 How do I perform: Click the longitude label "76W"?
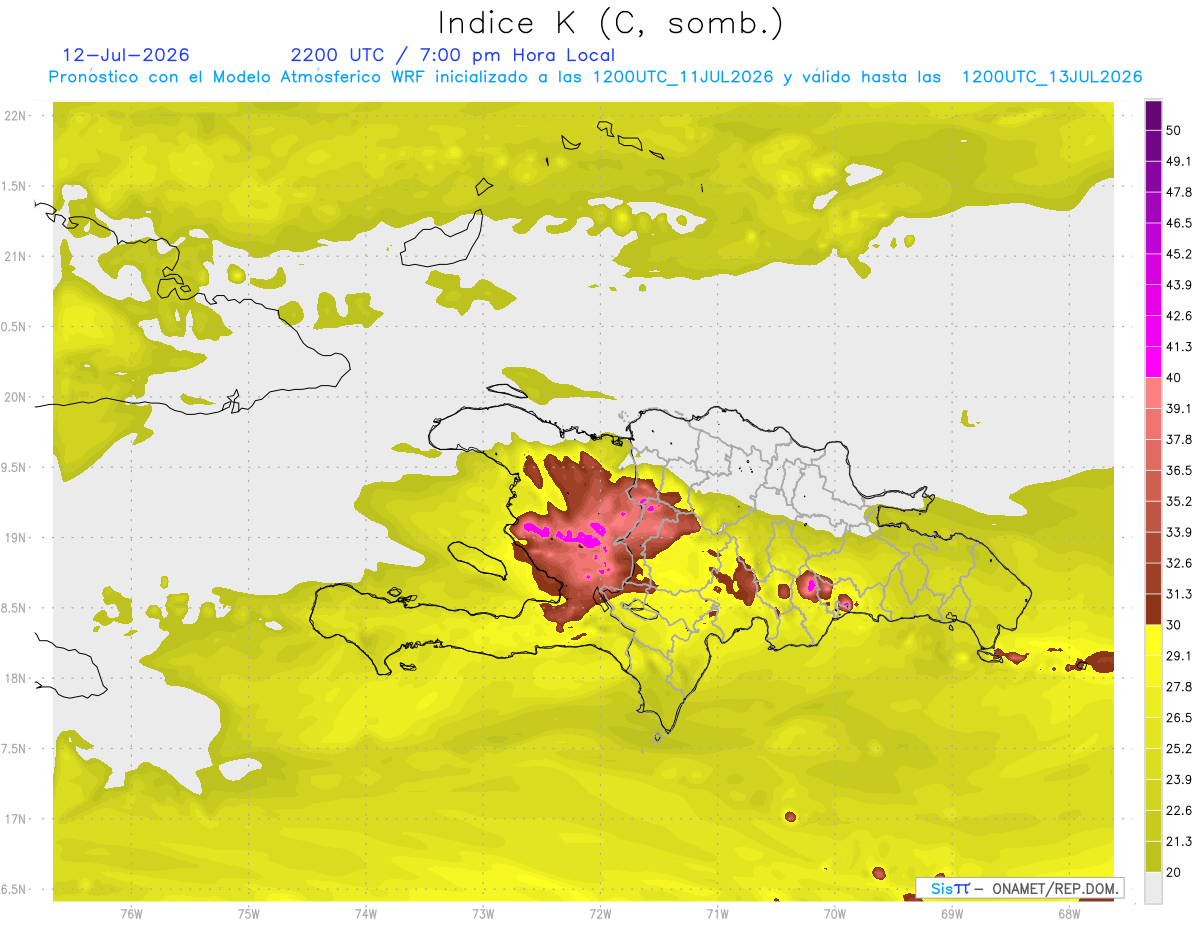(x=131, y=913)
